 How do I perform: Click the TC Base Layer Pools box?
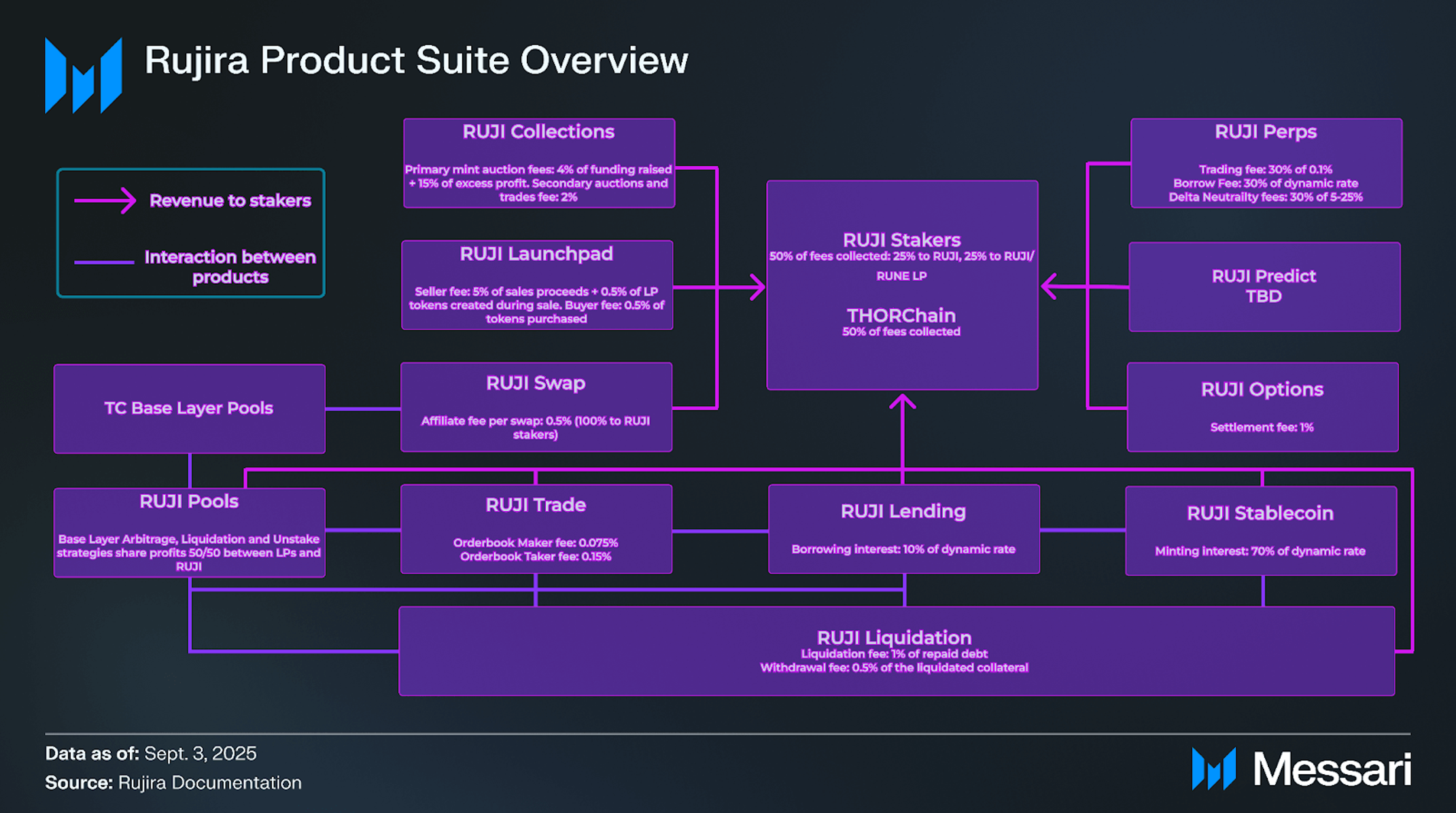coord(189,408)
